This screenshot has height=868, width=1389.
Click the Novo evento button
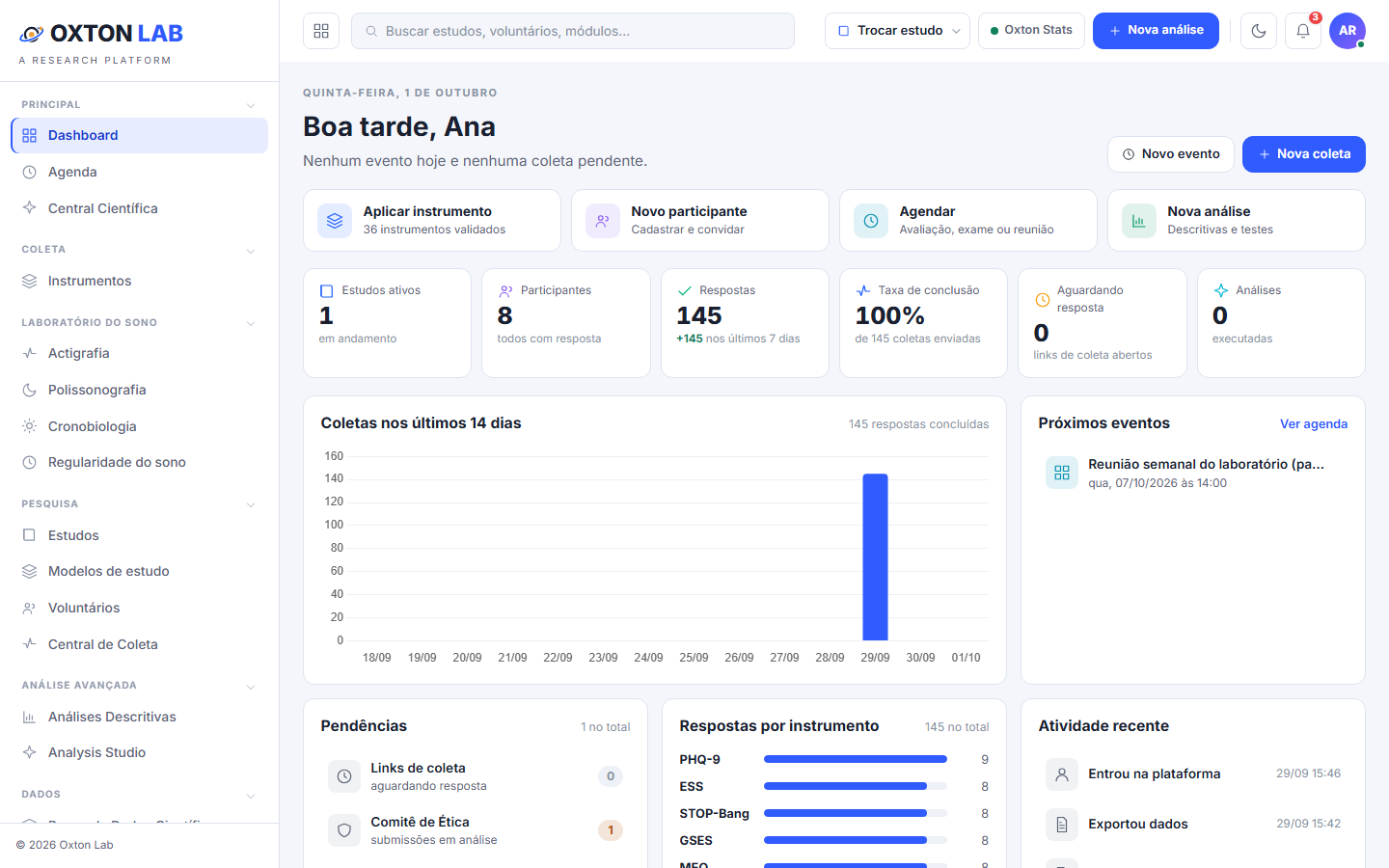point(1170,154)
